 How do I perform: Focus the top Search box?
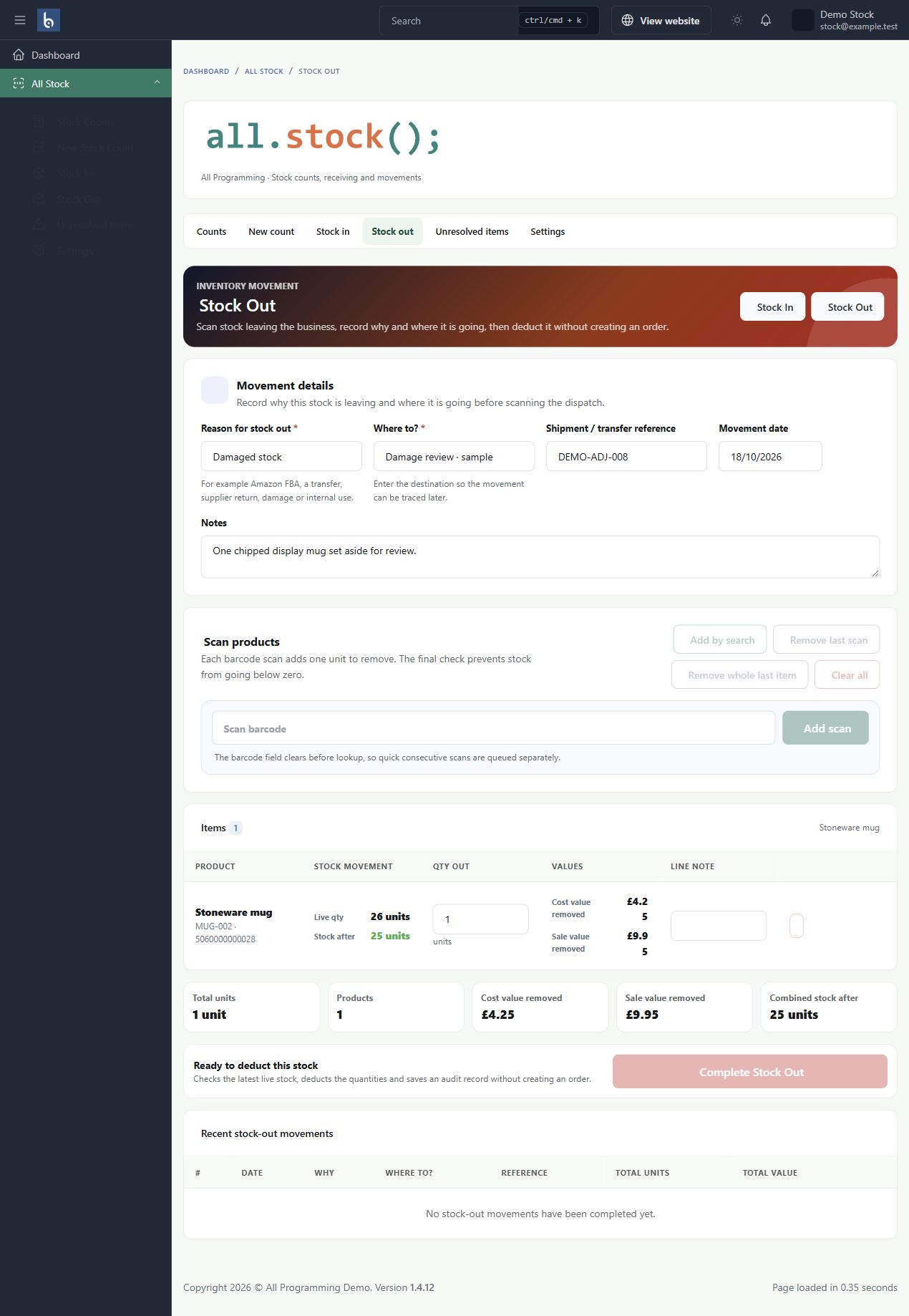[489, 21]
